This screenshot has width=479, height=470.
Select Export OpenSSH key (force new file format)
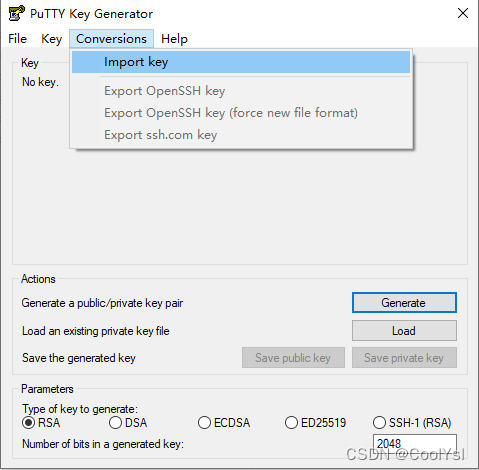coord(241,113)
